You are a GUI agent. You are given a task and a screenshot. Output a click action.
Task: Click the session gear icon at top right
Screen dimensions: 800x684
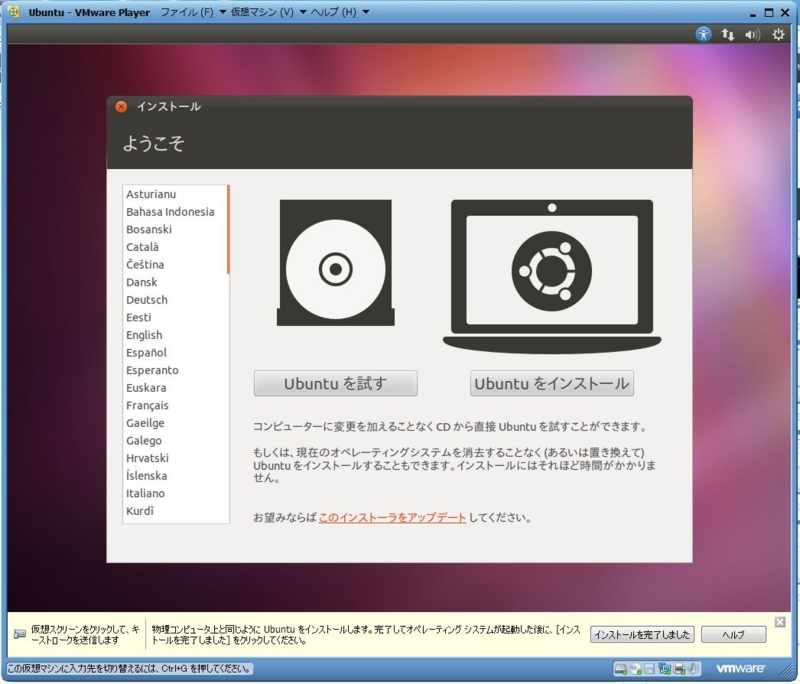click(x=776, y=34)
